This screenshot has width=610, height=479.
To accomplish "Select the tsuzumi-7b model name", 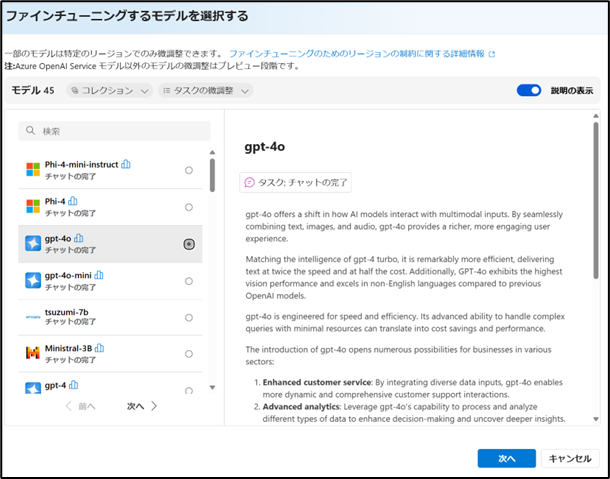I will pyautogui.click(x=67, y=312).
